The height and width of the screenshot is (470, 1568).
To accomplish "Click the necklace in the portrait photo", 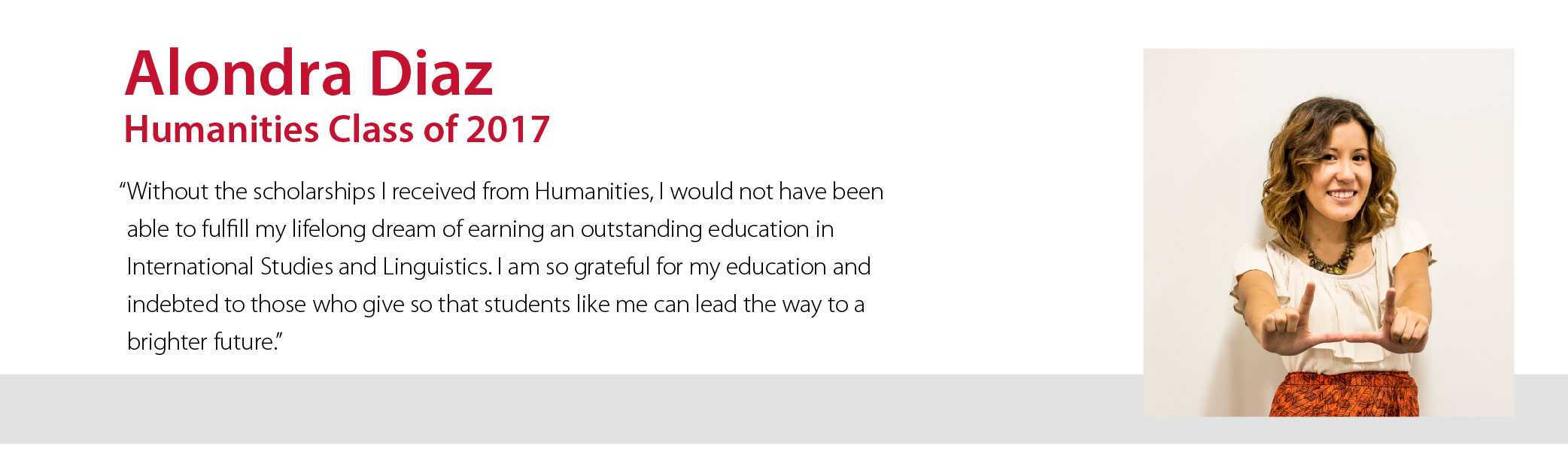I will 1331,257.
